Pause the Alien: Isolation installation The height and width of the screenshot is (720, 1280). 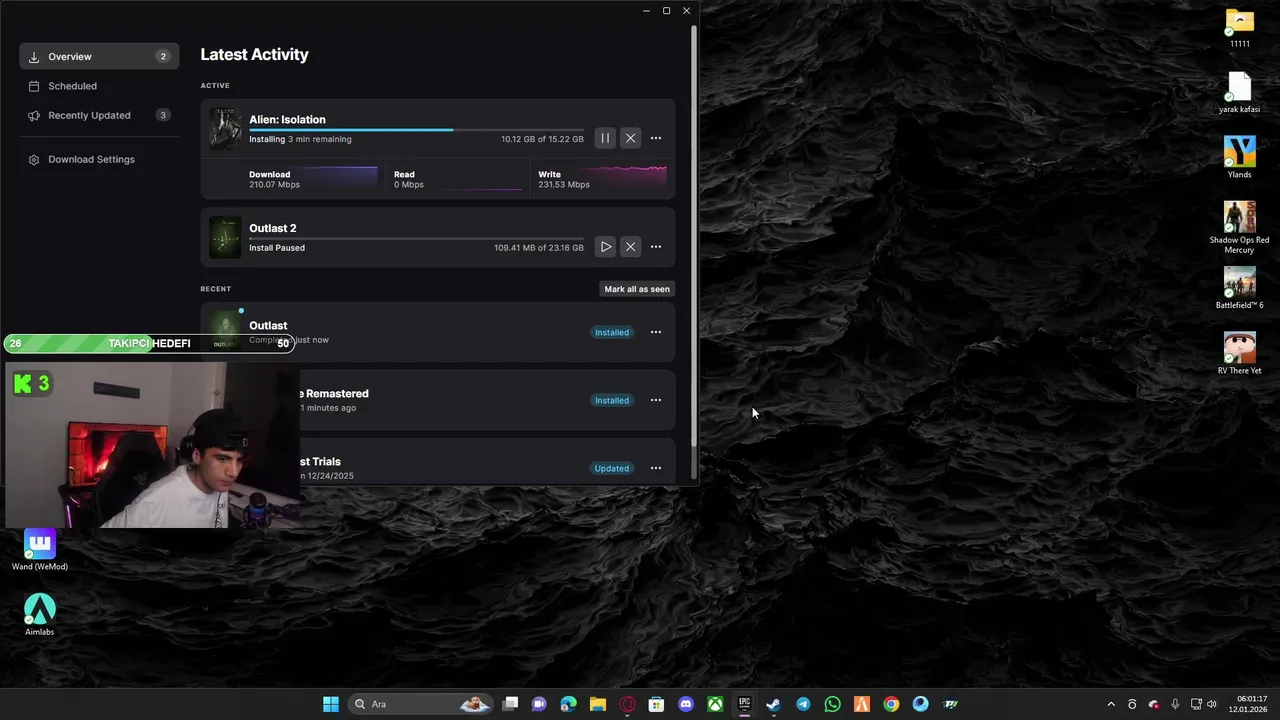[605, 138]
